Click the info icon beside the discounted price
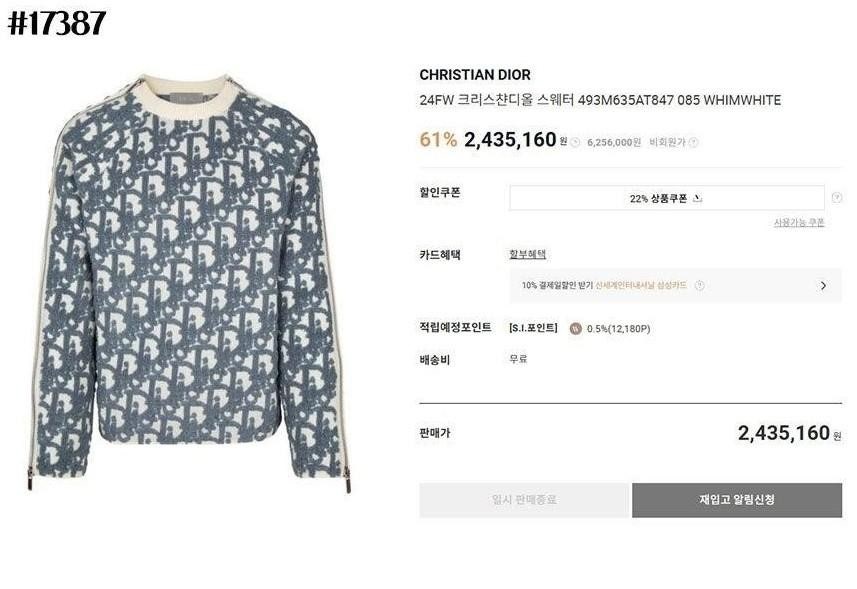This screenshot has height=589, width=857. tap(576, 143)
